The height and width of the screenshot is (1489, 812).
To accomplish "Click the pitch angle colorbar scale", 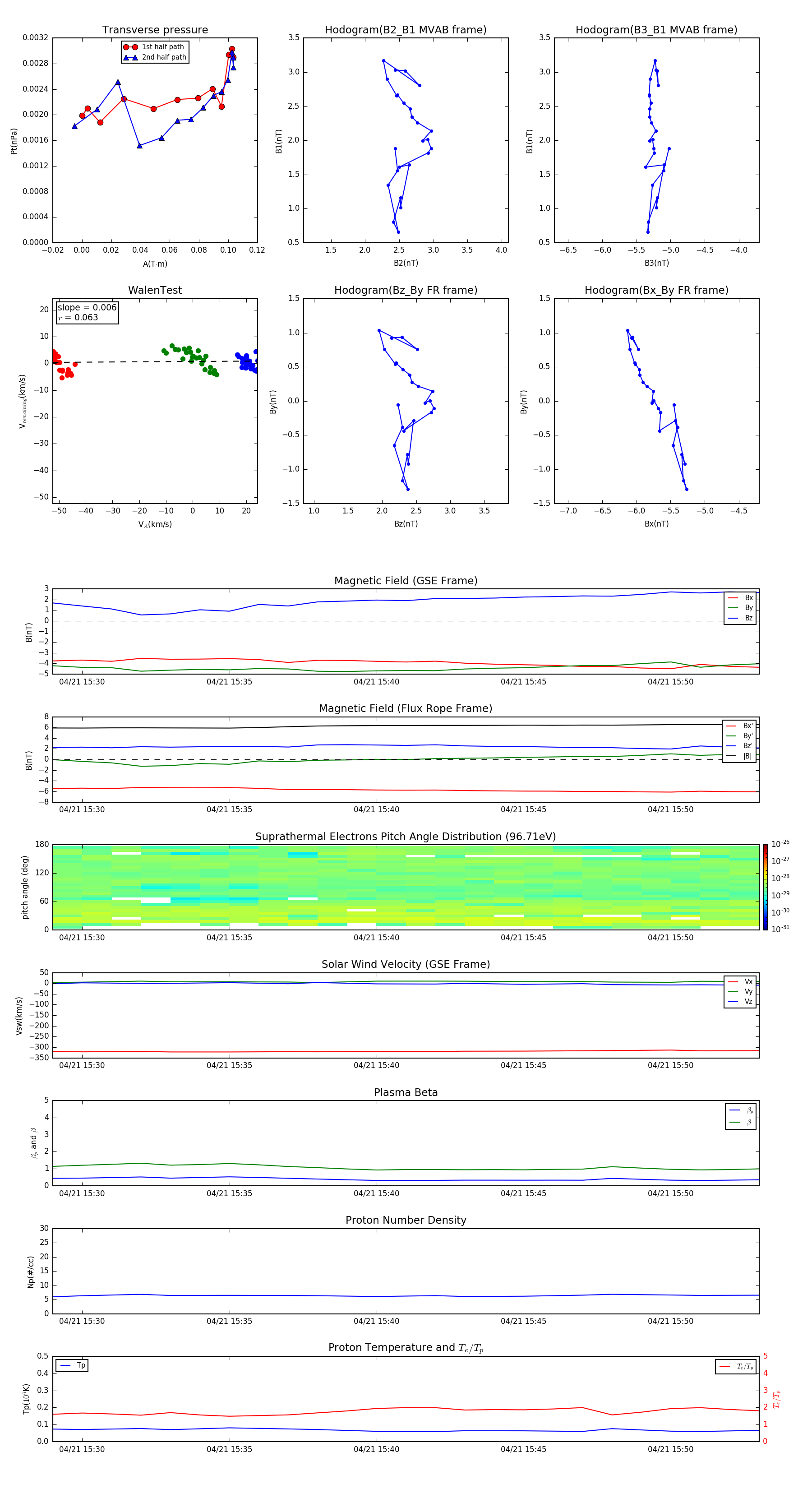I will click(x=765, y=887).
